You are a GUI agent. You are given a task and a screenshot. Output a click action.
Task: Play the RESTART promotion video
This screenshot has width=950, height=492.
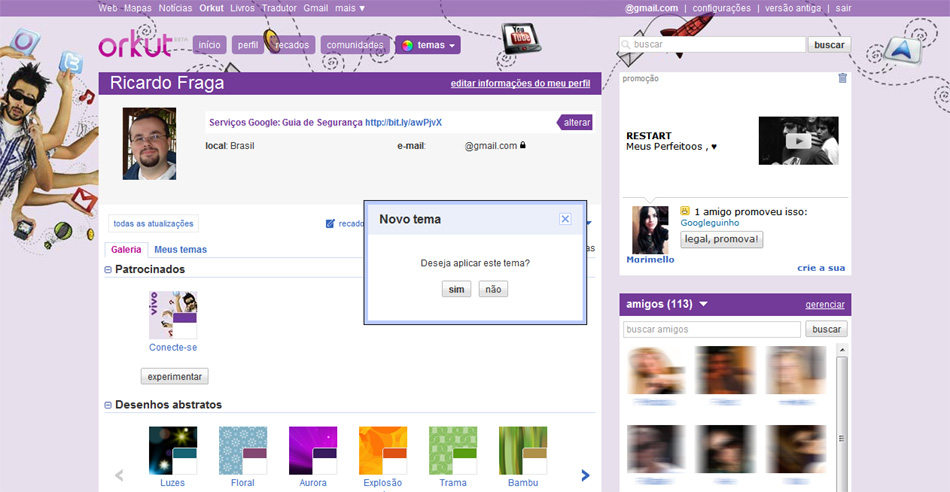point(798,141)
